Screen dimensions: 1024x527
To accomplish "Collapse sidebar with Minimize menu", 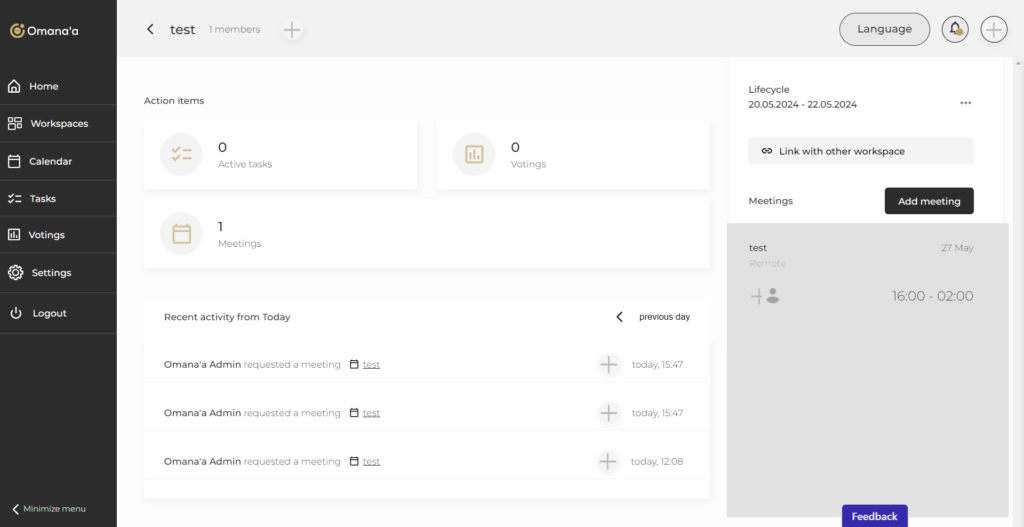I will coord(48,508).
